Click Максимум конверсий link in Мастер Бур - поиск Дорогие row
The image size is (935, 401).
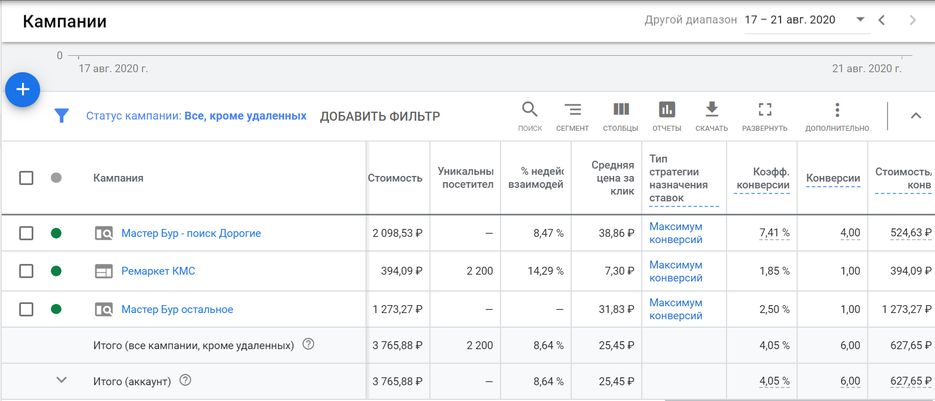click(676, 233)
